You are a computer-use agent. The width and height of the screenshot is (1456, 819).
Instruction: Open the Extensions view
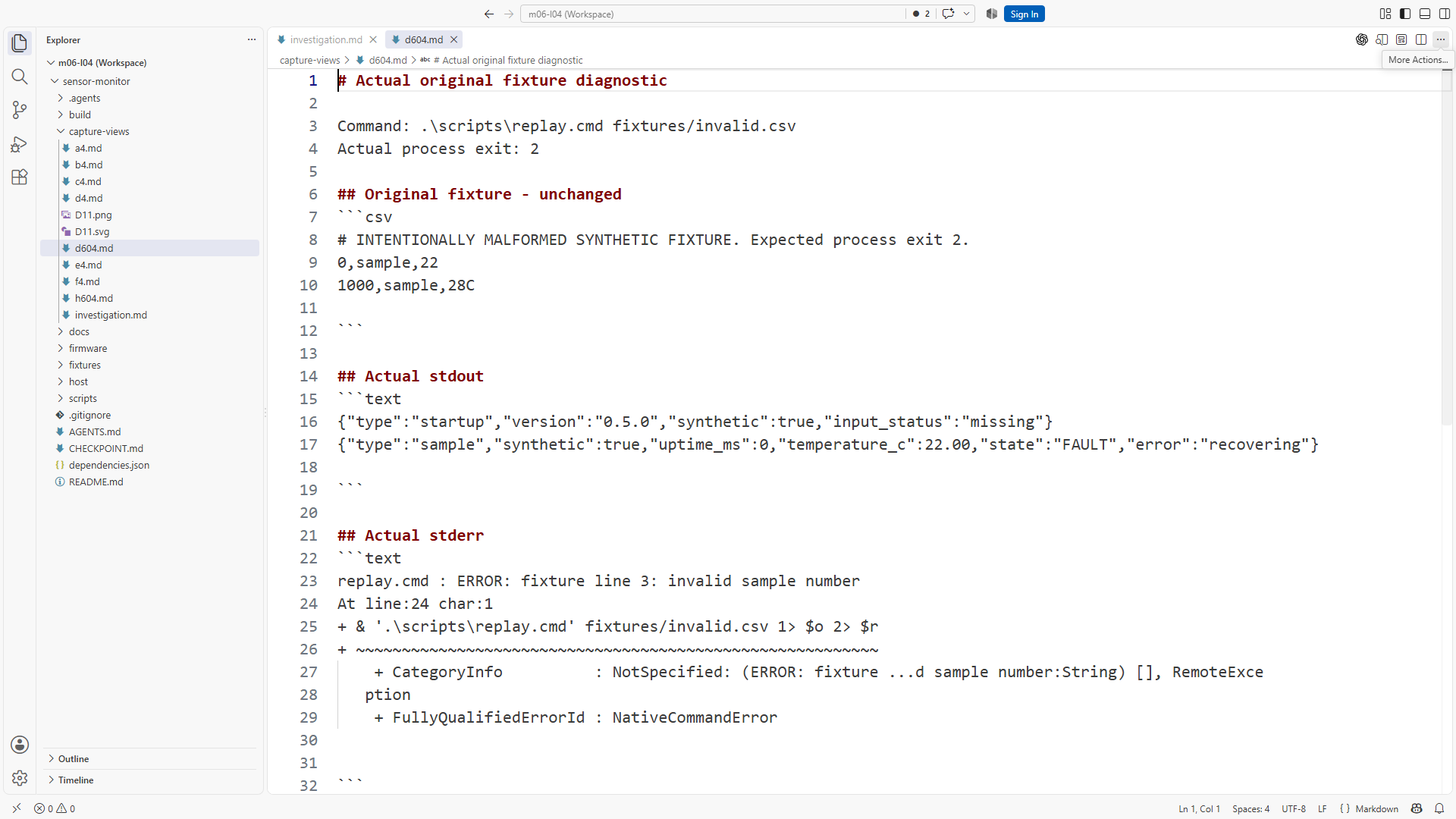[20, 177]
